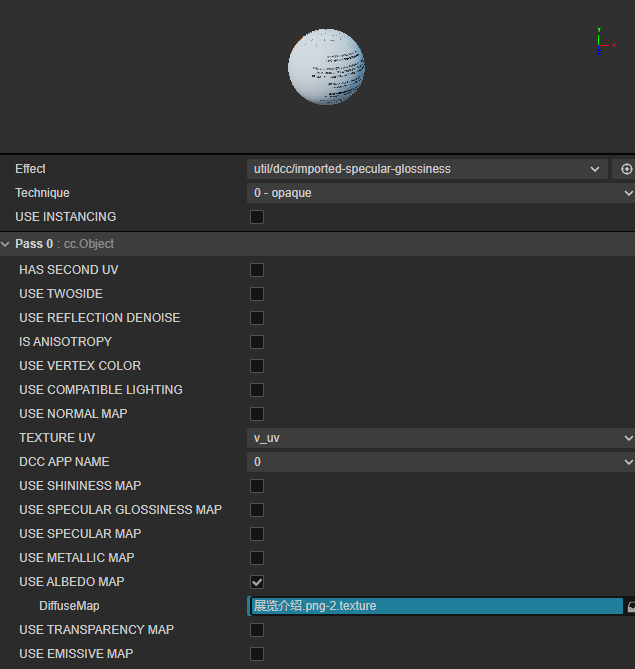Click the Technique label
635x669 pixels.
[42, 193]
